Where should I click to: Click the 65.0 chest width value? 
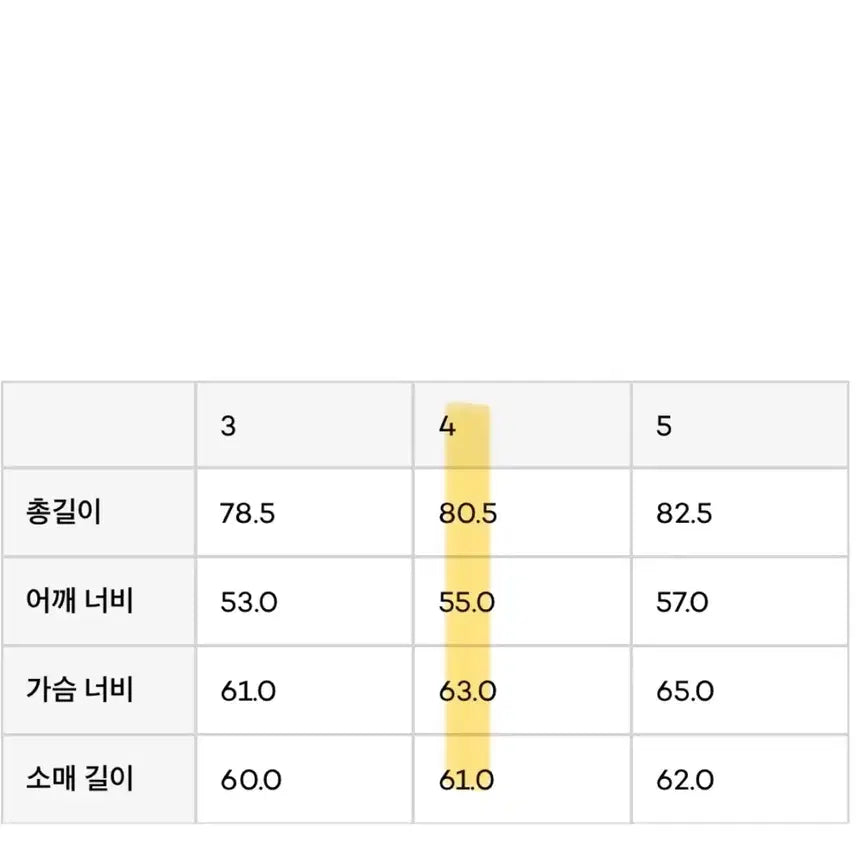[x=685, y=691]
